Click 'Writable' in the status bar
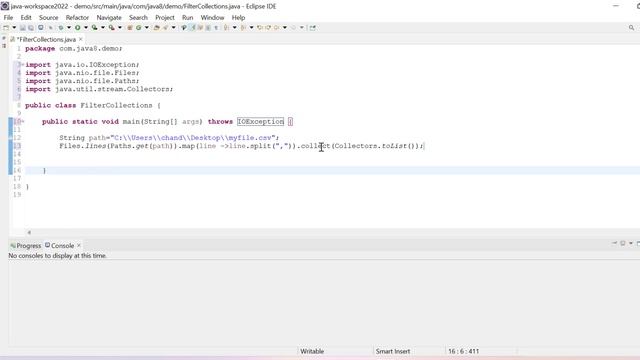The width and height of the screenshot is (640, 360). coord(312,351)
